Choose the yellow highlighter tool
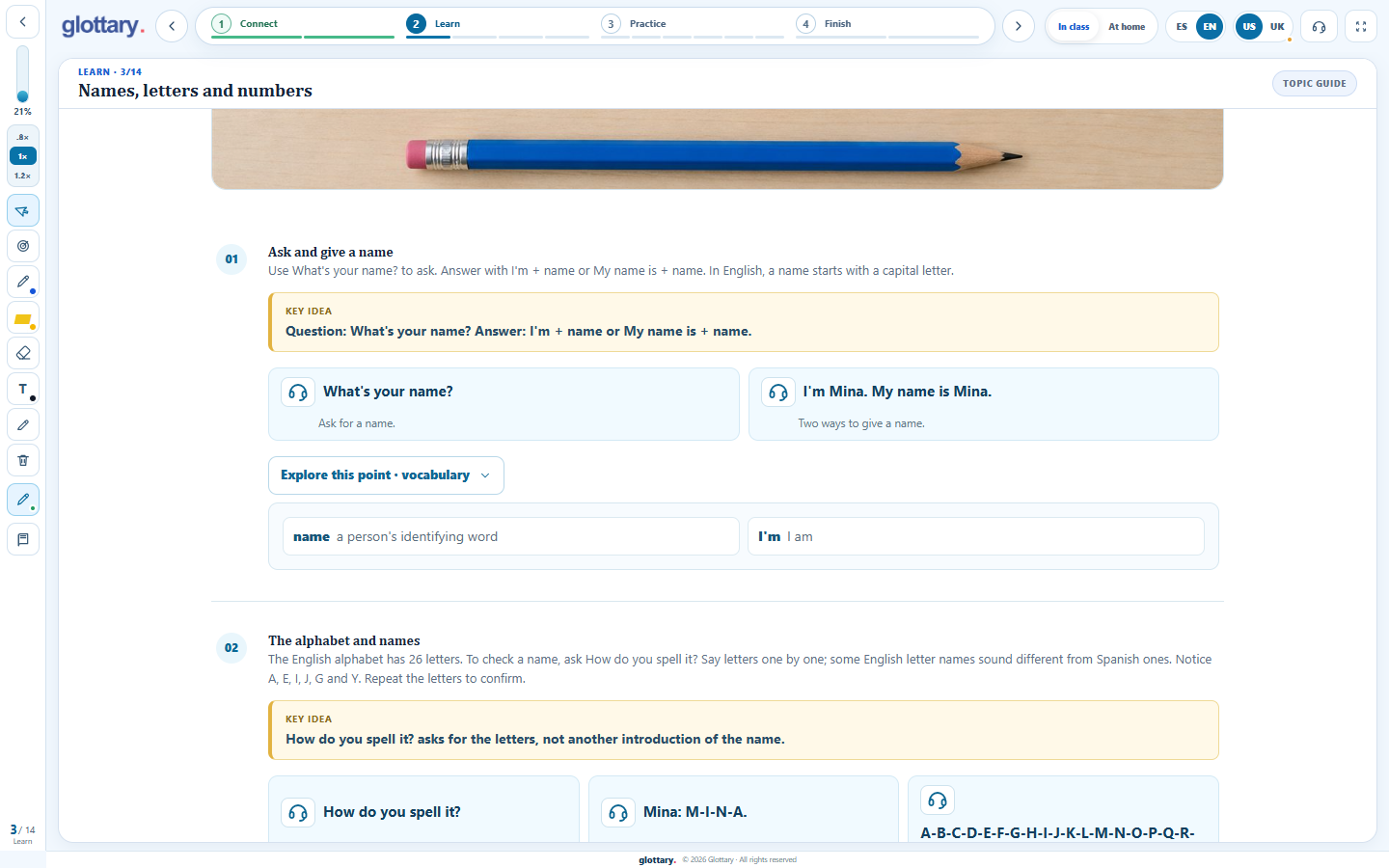Screen dimensions: 1389x868 (23, 317)
